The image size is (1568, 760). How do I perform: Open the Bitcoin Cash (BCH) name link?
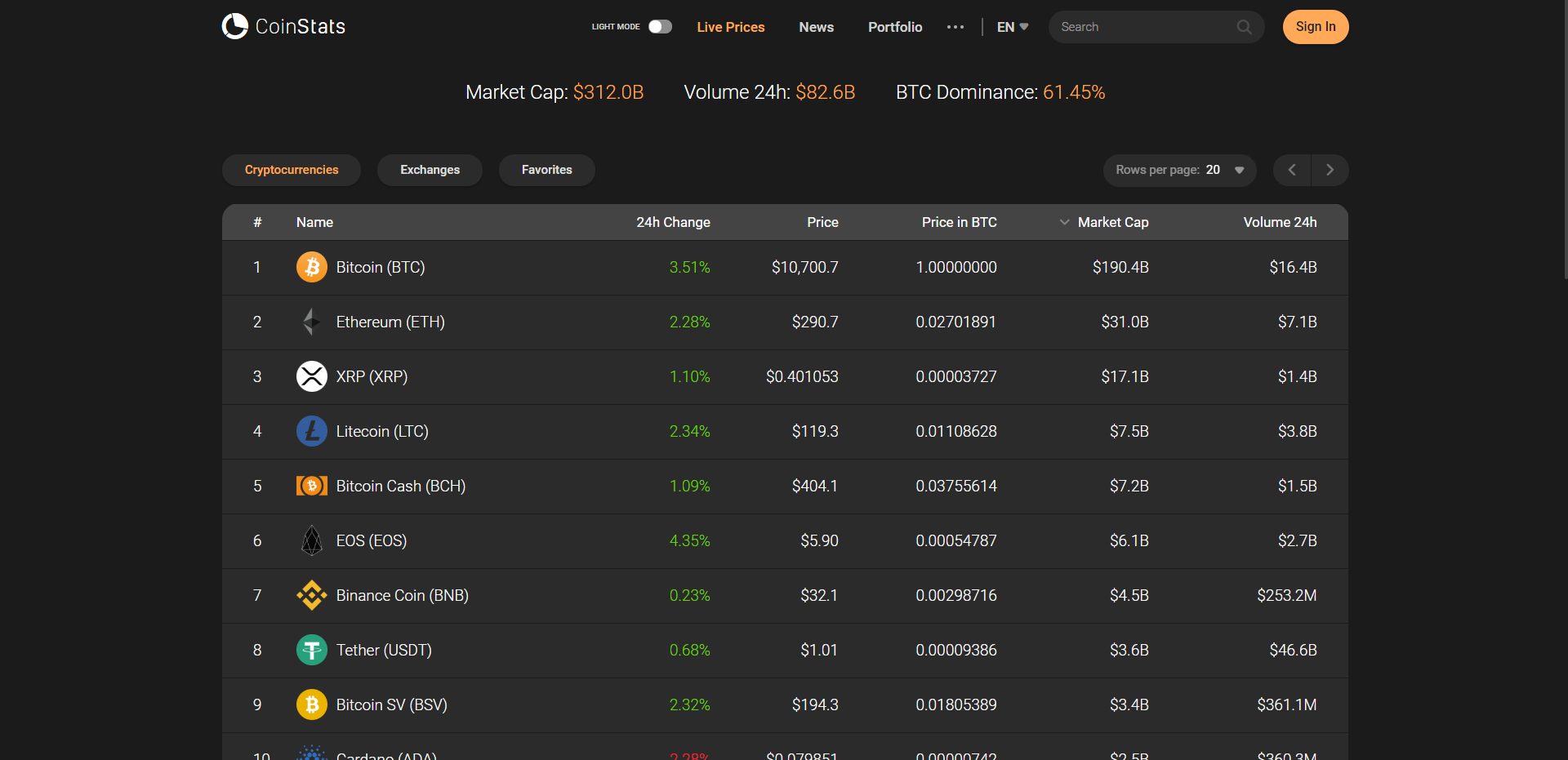pos(401,486)
